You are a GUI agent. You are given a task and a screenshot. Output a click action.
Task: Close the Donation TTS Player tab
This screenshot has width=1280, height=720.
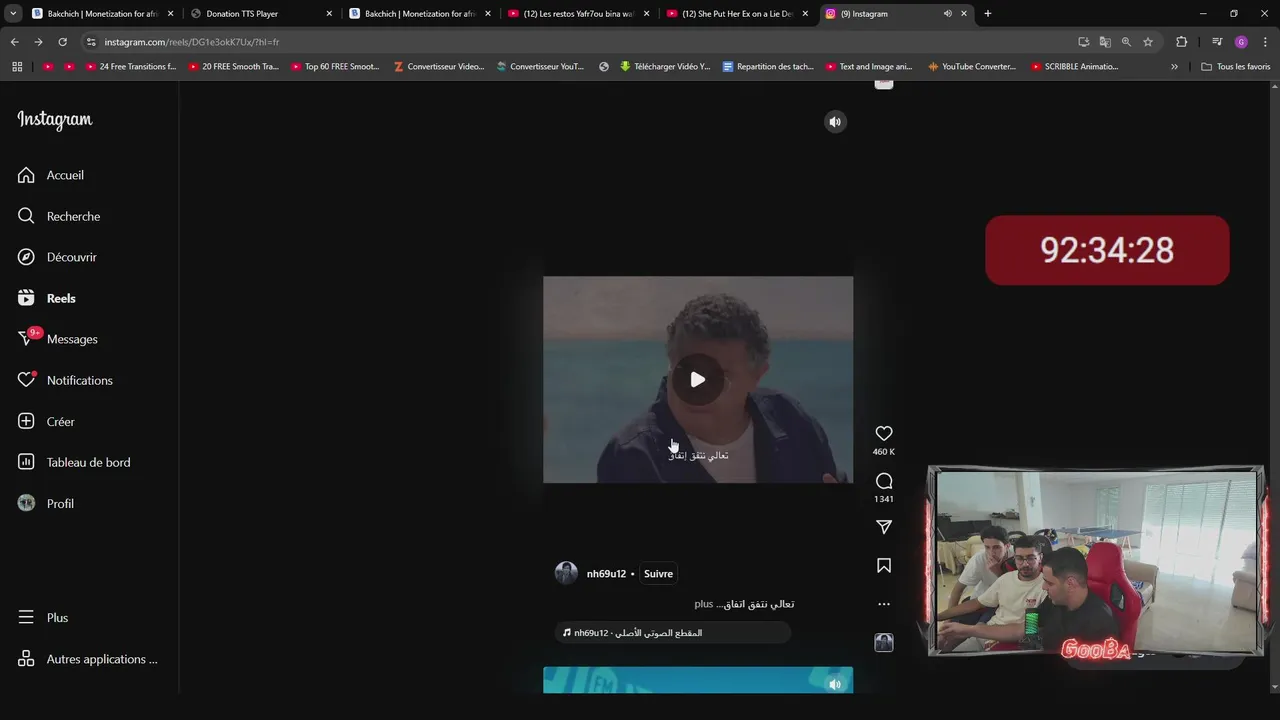tap(329, 14)
